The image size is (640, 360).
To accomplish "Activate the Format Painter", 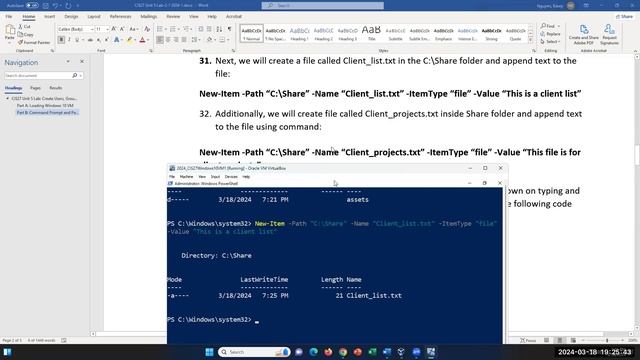I will click(34, 42).
